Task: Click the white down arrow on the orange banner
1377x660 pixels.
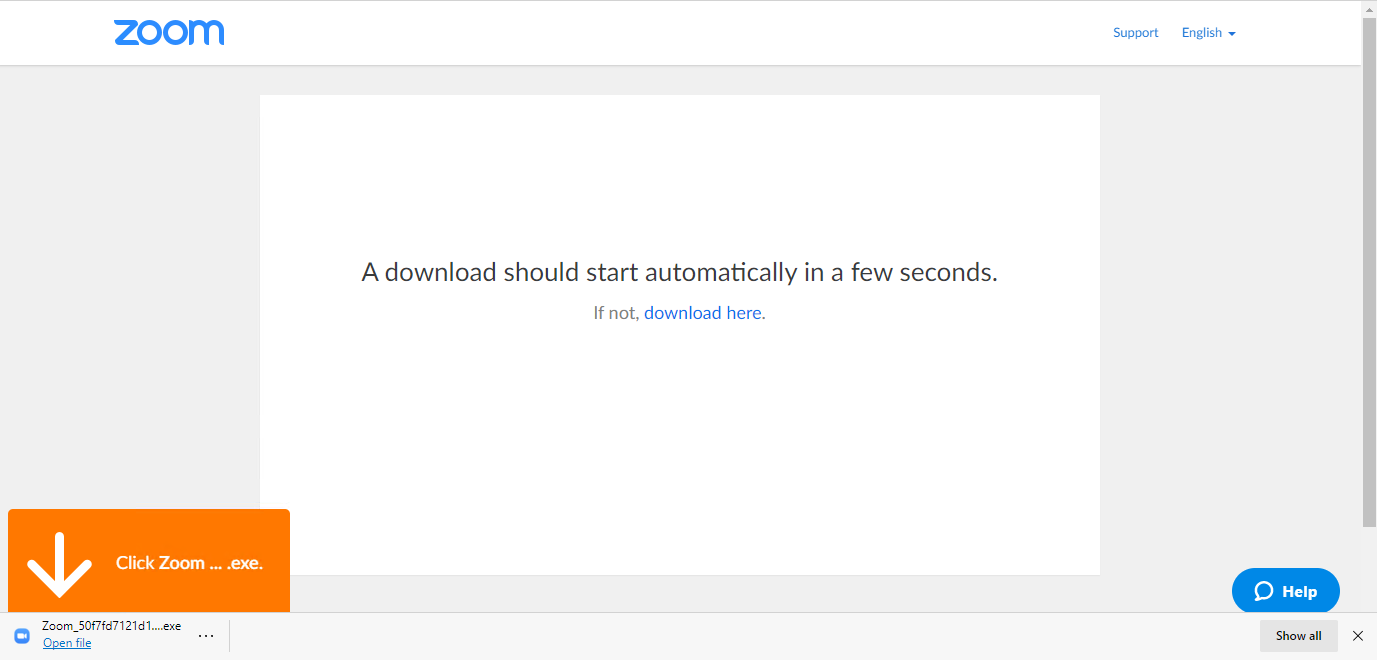Action: [59, 565]
